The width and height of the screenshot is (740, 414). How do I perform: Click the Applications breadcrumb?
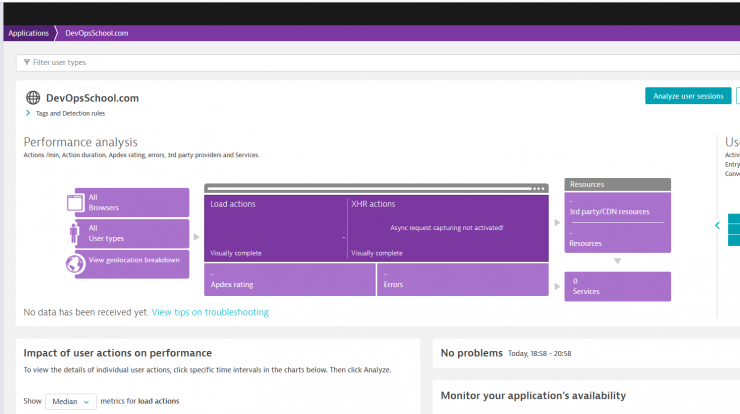[28, 33]
